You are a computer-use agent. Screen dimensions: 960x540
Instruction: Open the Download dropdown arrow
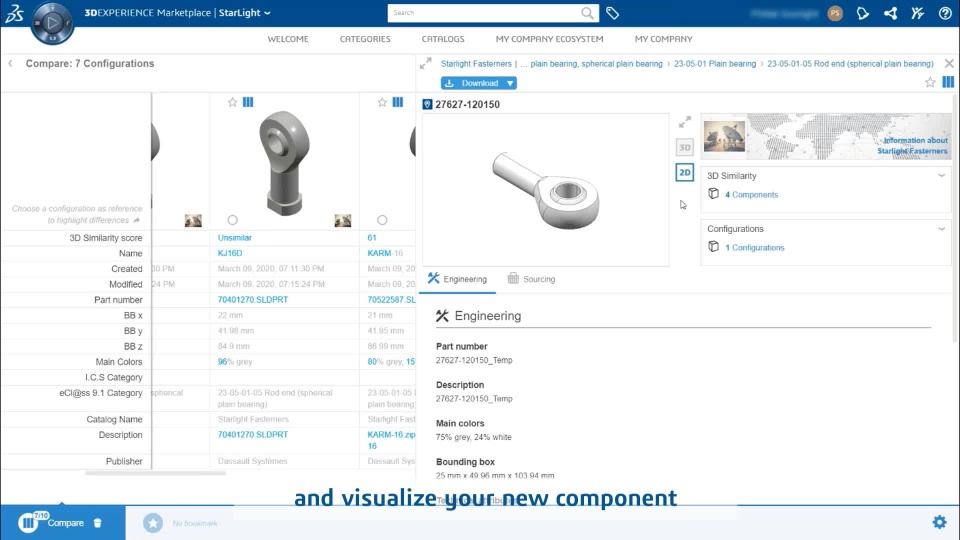pyautogui.click(x=510, y=83)
